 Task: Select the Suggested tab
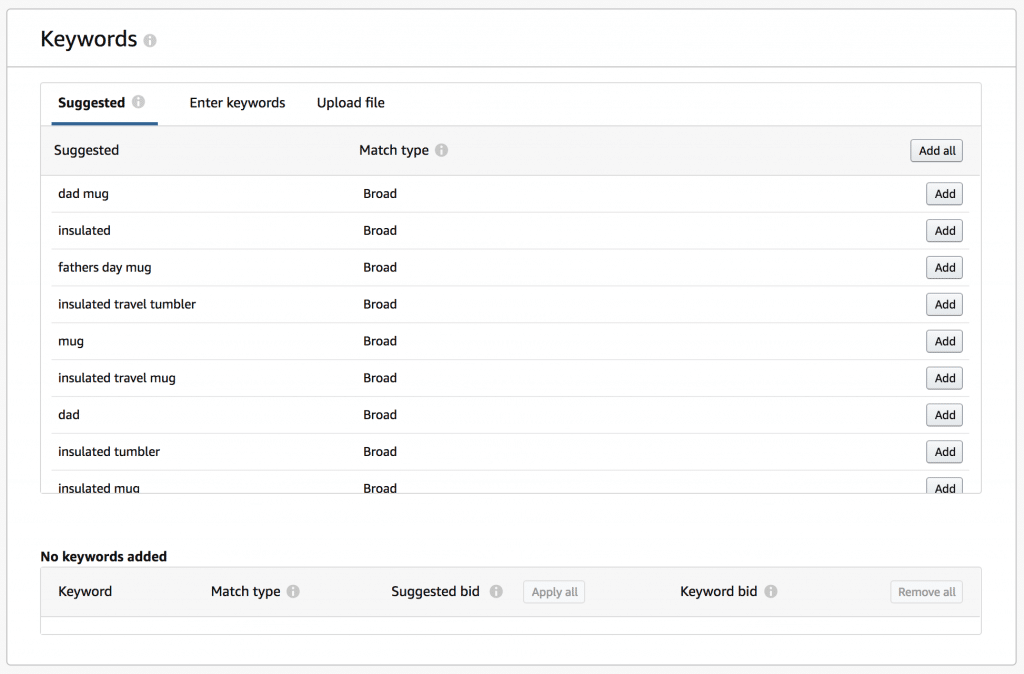click(x=91, y=103)
